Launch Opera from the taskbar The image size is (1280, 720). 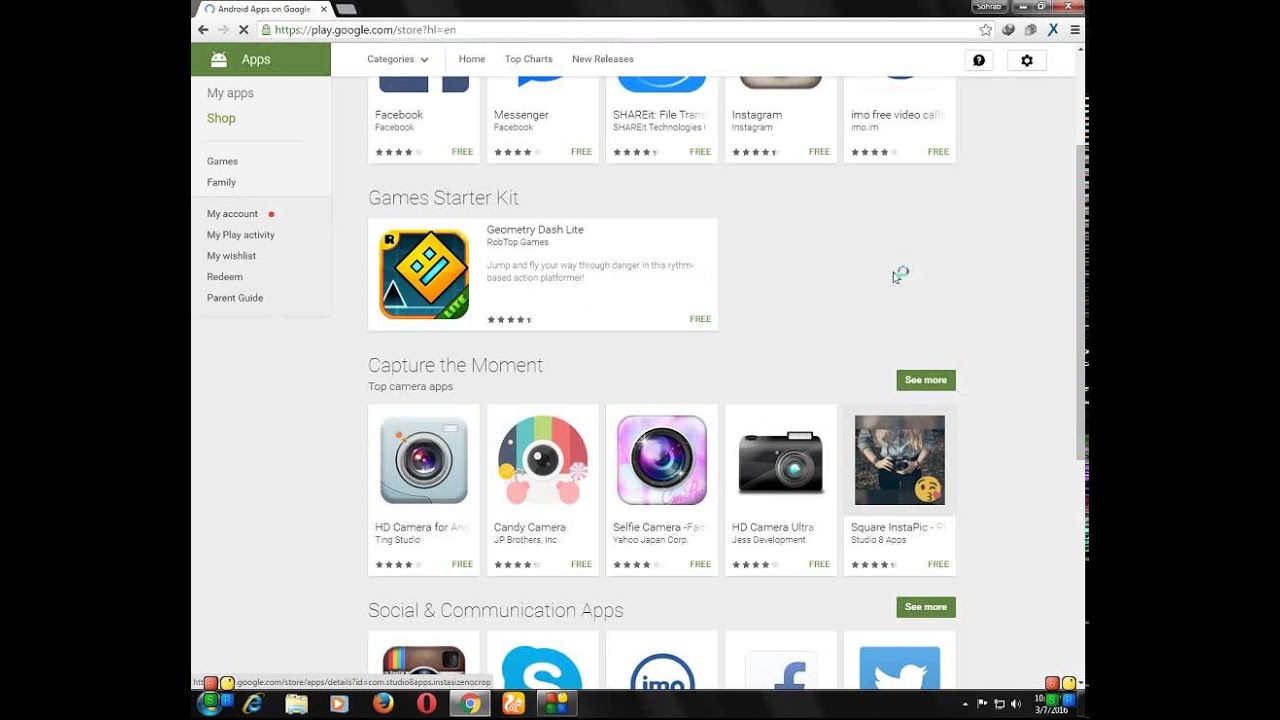pos(426,704)
